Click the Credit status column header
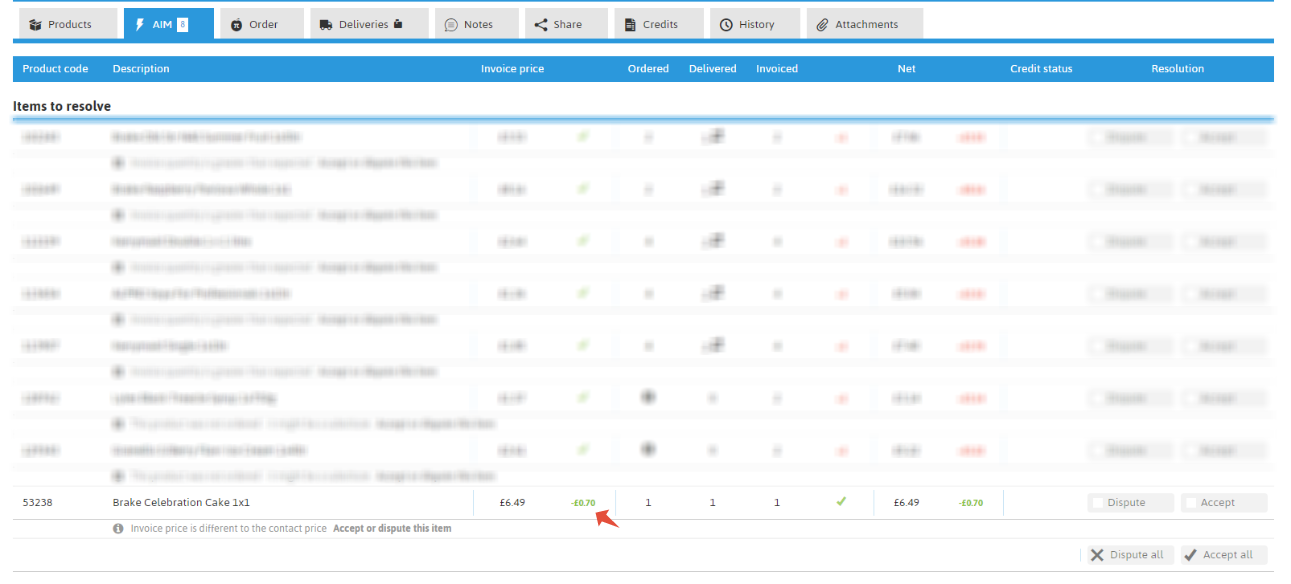 pos(1041,69)
